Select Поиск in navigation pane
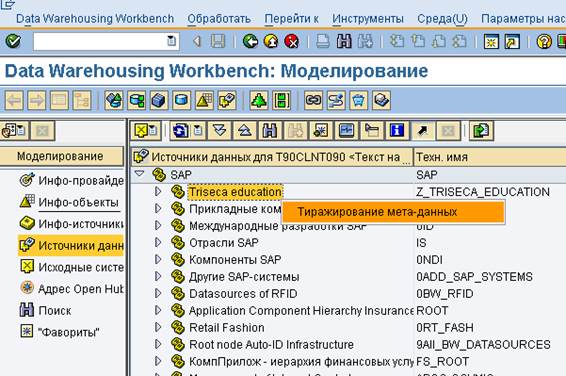Screen dimensions: 566x376 click(x=45, y=310)
